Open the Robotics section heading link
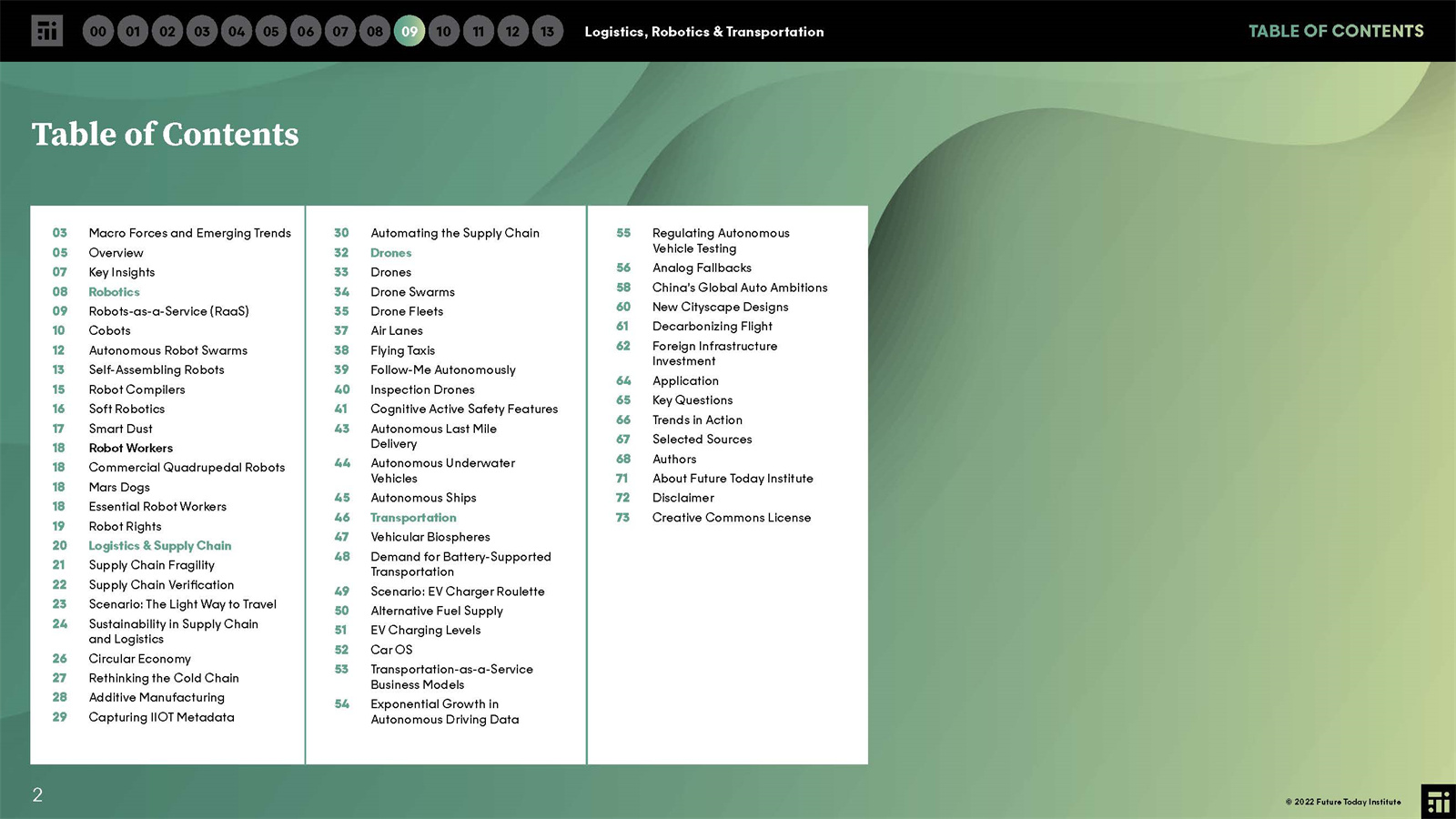 [x=114, y=292]
